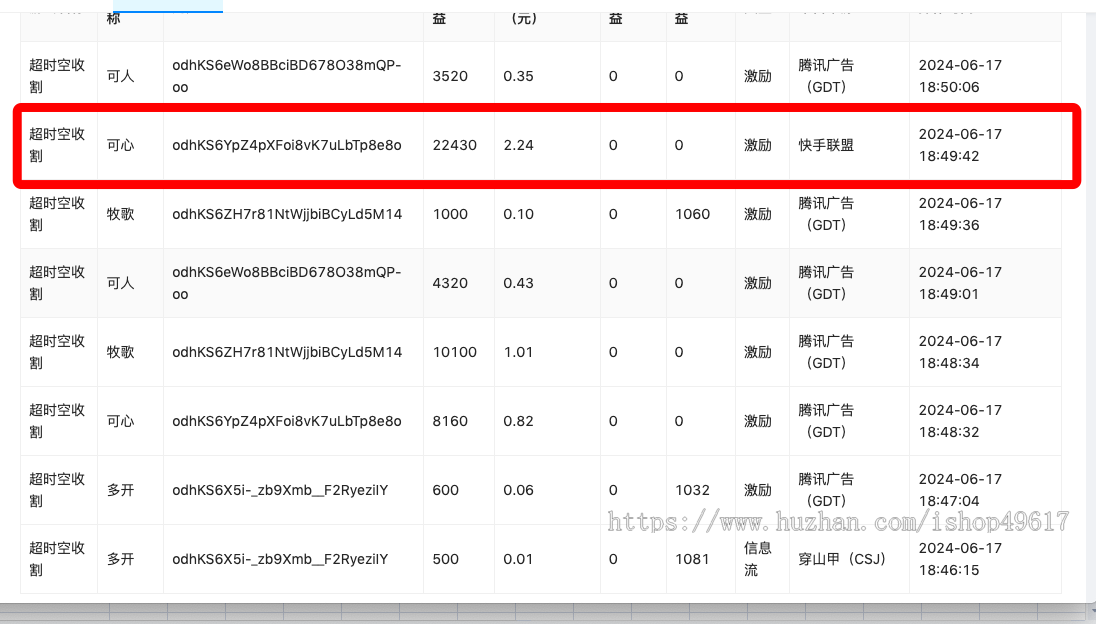Click the value 1060
The height and width of the screenshot is (624, 1096).
coord(692,215)
